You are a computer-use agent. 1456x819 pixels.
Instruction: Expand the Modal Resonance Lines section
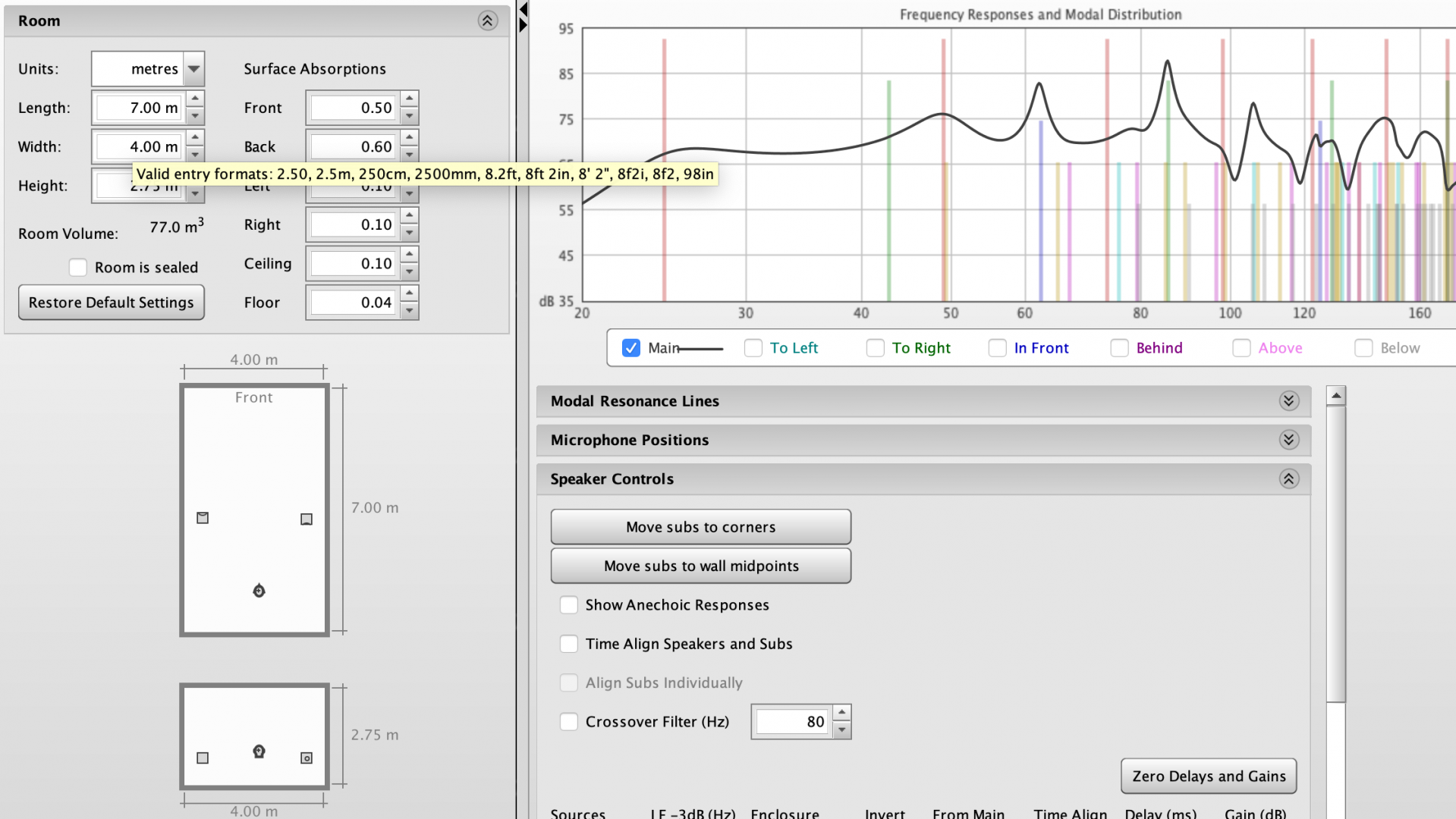(1288, 401)
